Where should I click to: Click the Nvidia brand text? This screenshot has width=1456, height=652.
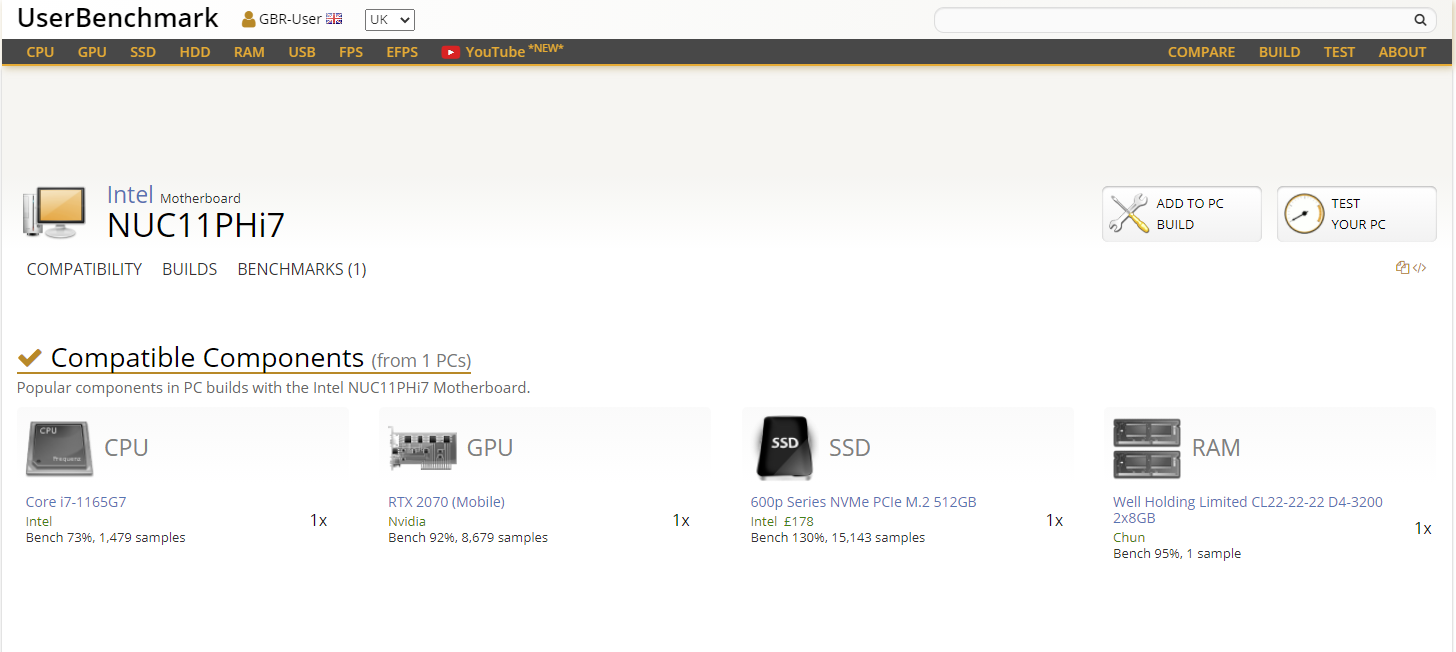(x=406, y=521)
